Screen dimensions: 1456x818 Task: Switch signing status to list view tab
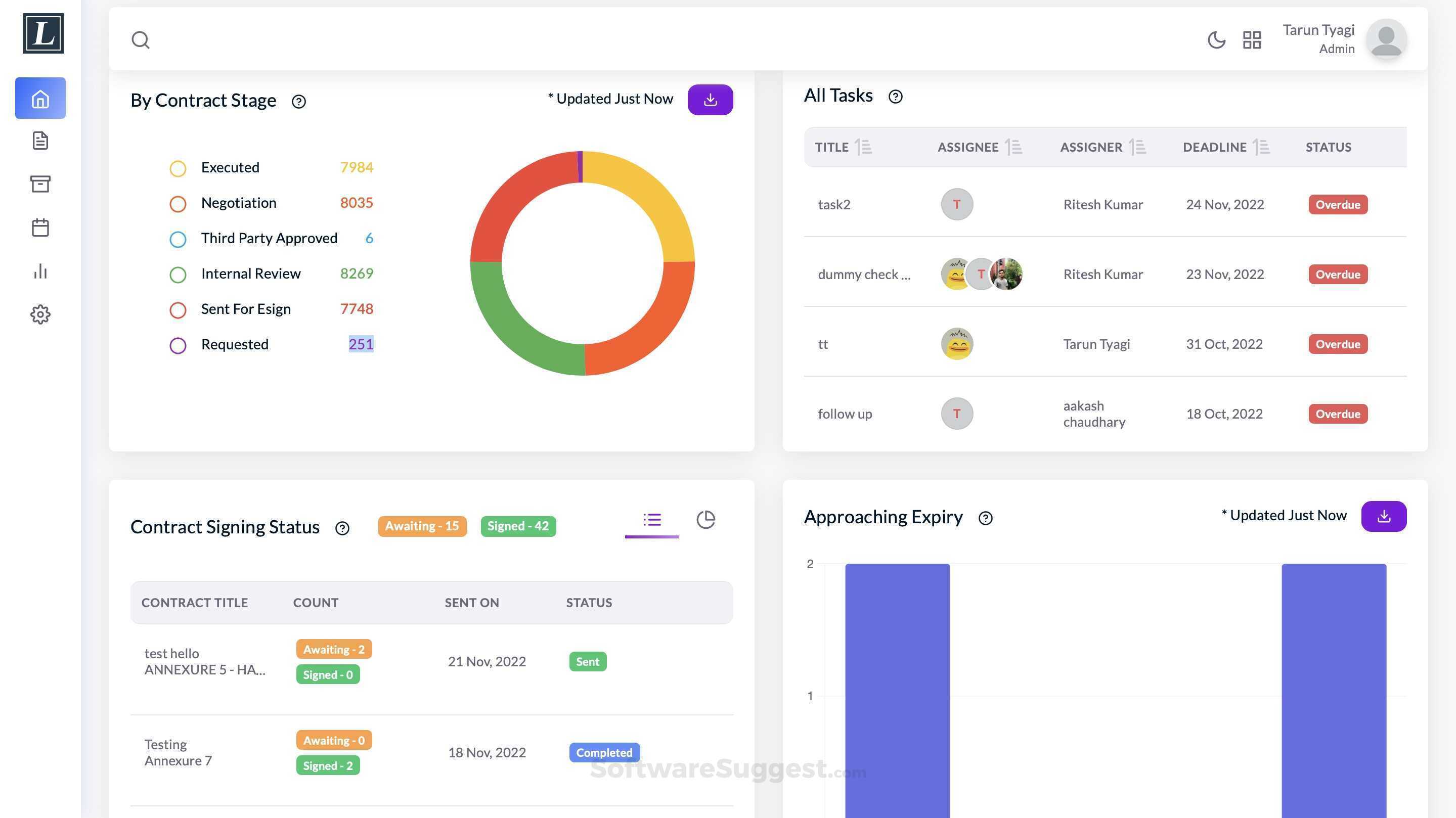(x=652, y=520)
